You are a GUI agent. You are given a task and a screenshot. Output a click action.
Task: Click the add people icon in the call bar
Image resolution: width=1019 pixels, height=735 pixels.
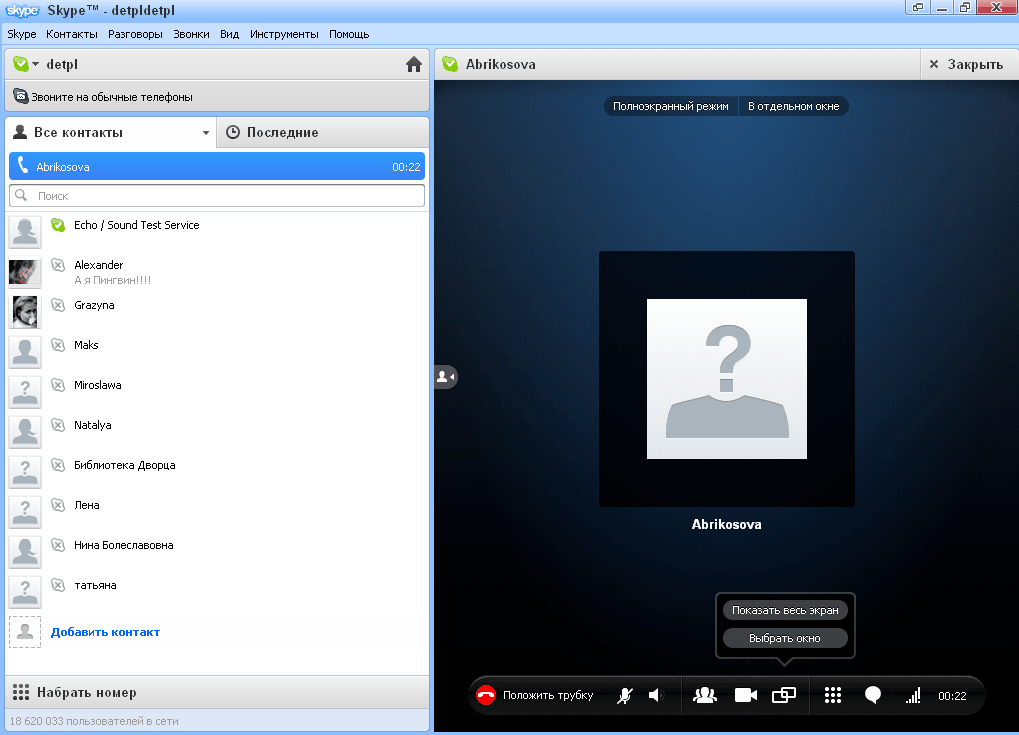click(x=705, y=696)
